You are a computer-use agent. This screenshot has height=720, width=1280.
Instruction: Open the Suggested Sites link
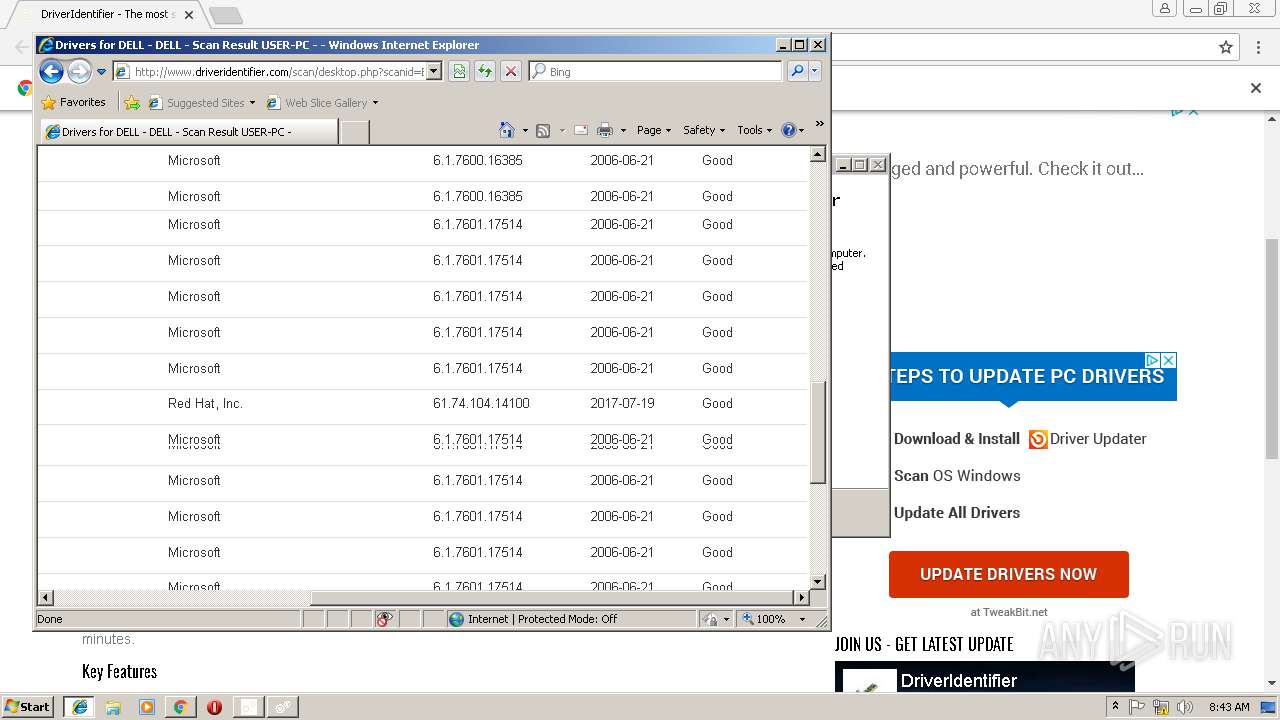pyautogui.click(x=201, y=103)
